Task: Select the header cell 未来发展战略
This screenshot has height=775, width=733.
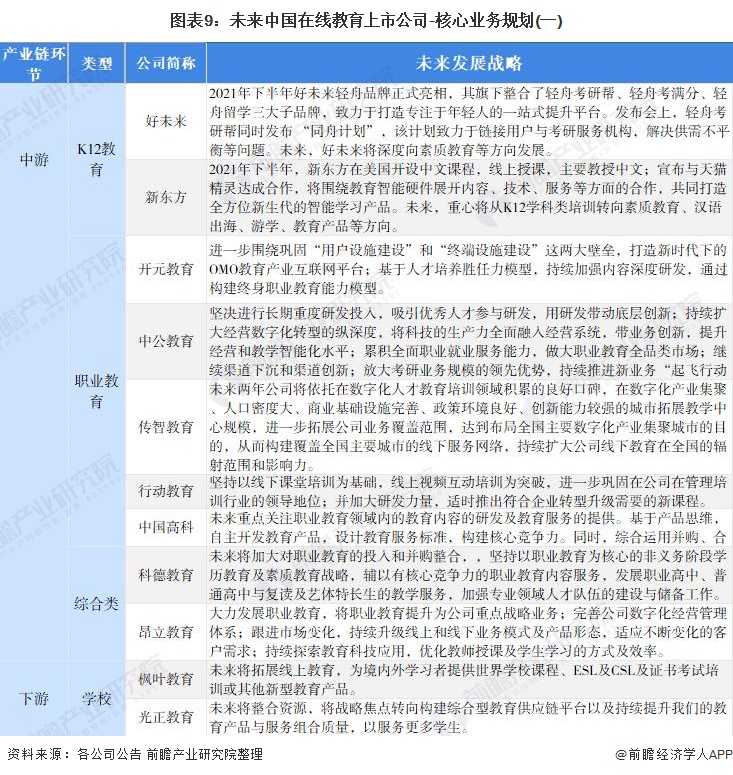Action: click(x=469, y=63)
